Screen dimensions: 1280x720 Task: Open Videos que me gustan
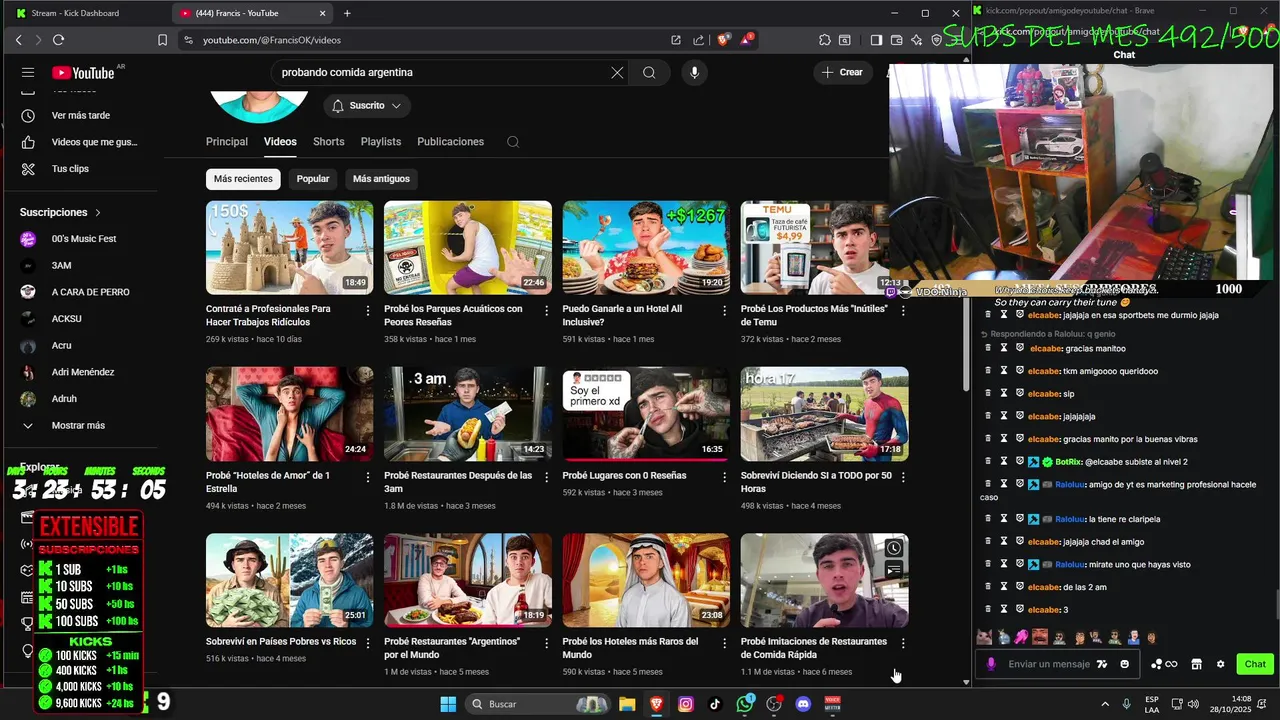point(81,142)
